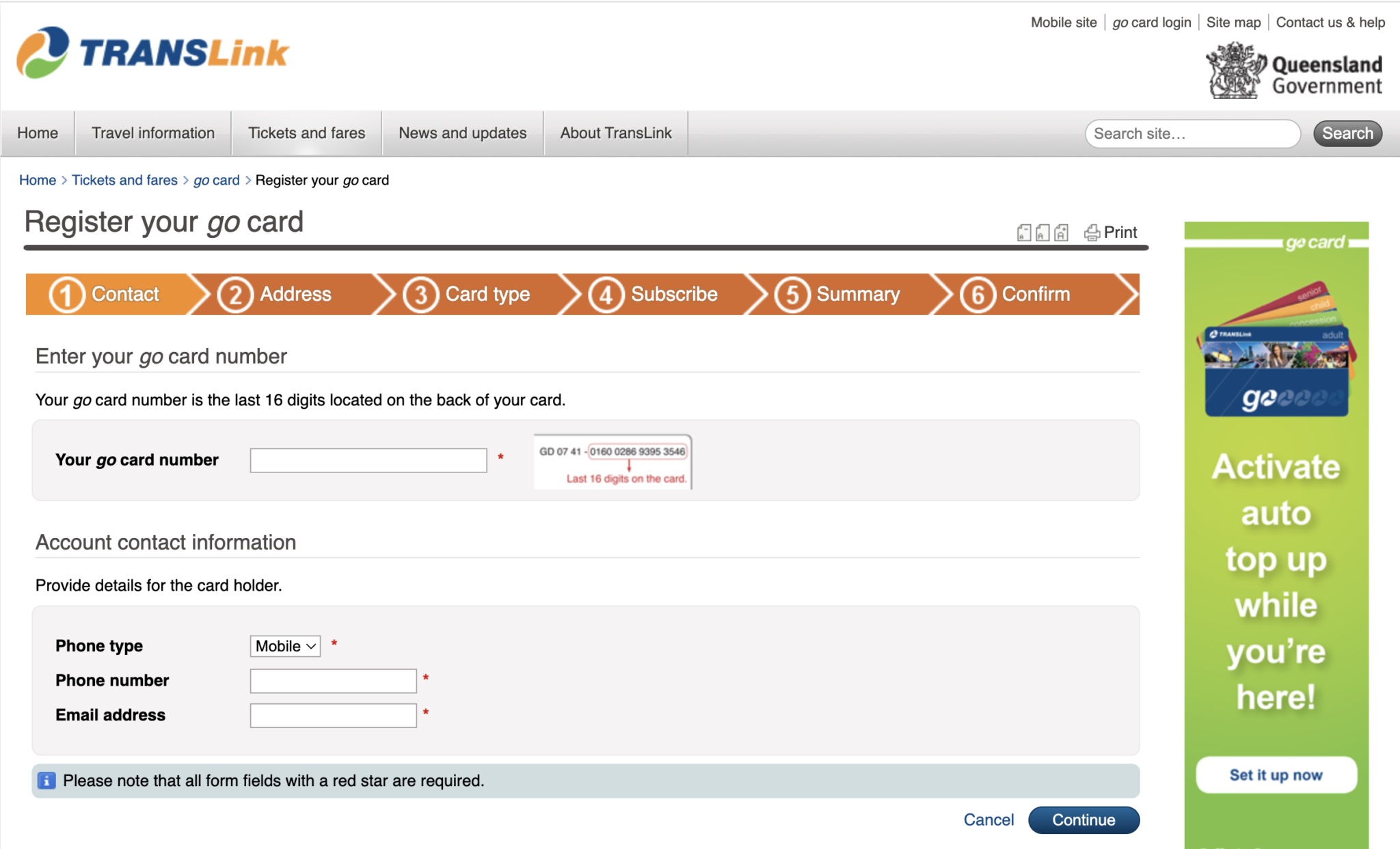Open the Travel information menu
The width and height of the screenshot is (1400, 849).
tap(153, 133)
